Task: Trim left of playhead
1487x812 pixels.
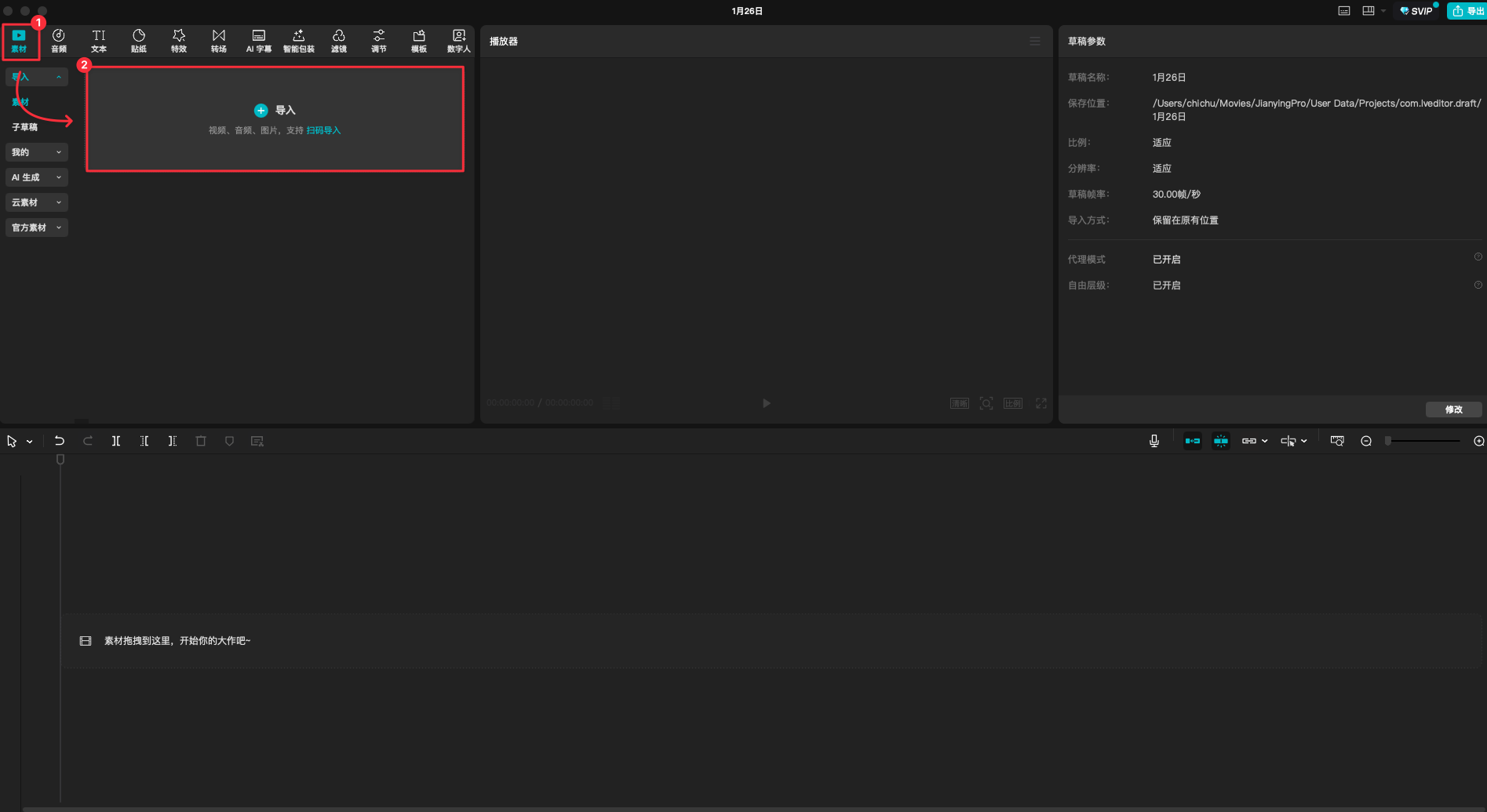Action: tap(144, 441)
